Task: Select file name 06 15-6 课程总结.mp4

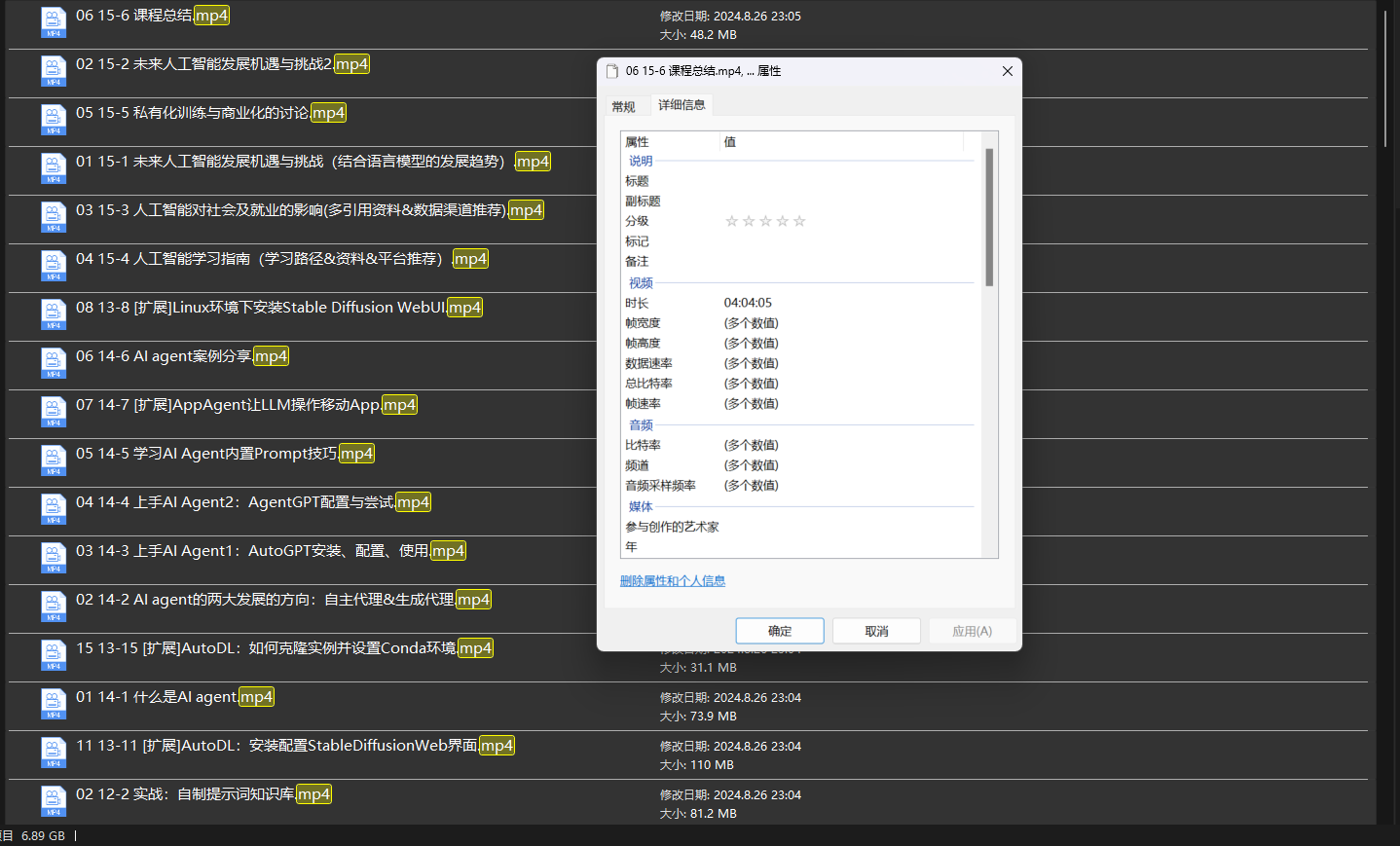Action: [x=153, y=16]
